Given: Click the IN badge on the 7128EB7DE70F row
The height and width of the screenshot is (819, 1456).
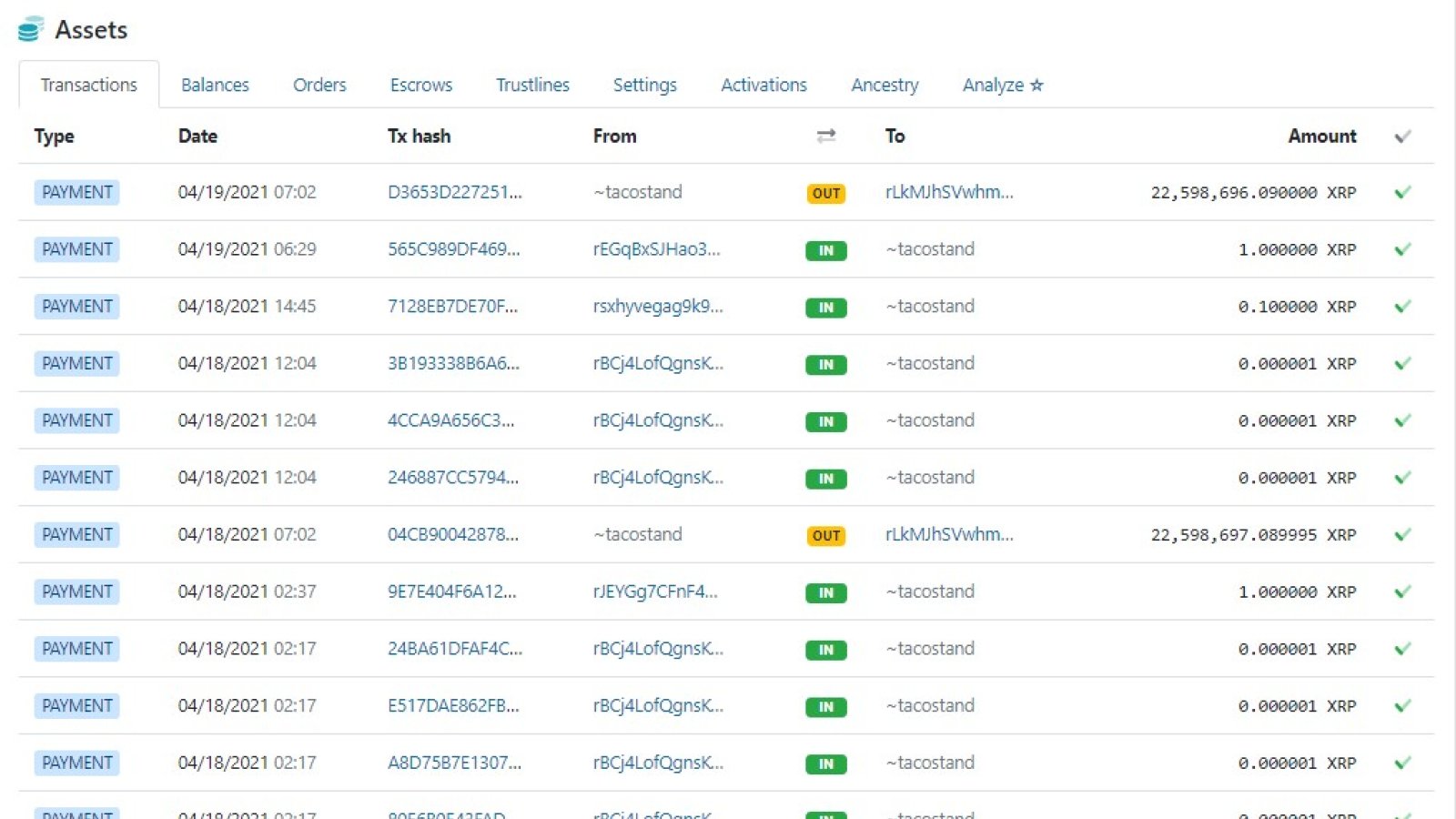Looking at the screenshot, I should [x=826, y=308].
